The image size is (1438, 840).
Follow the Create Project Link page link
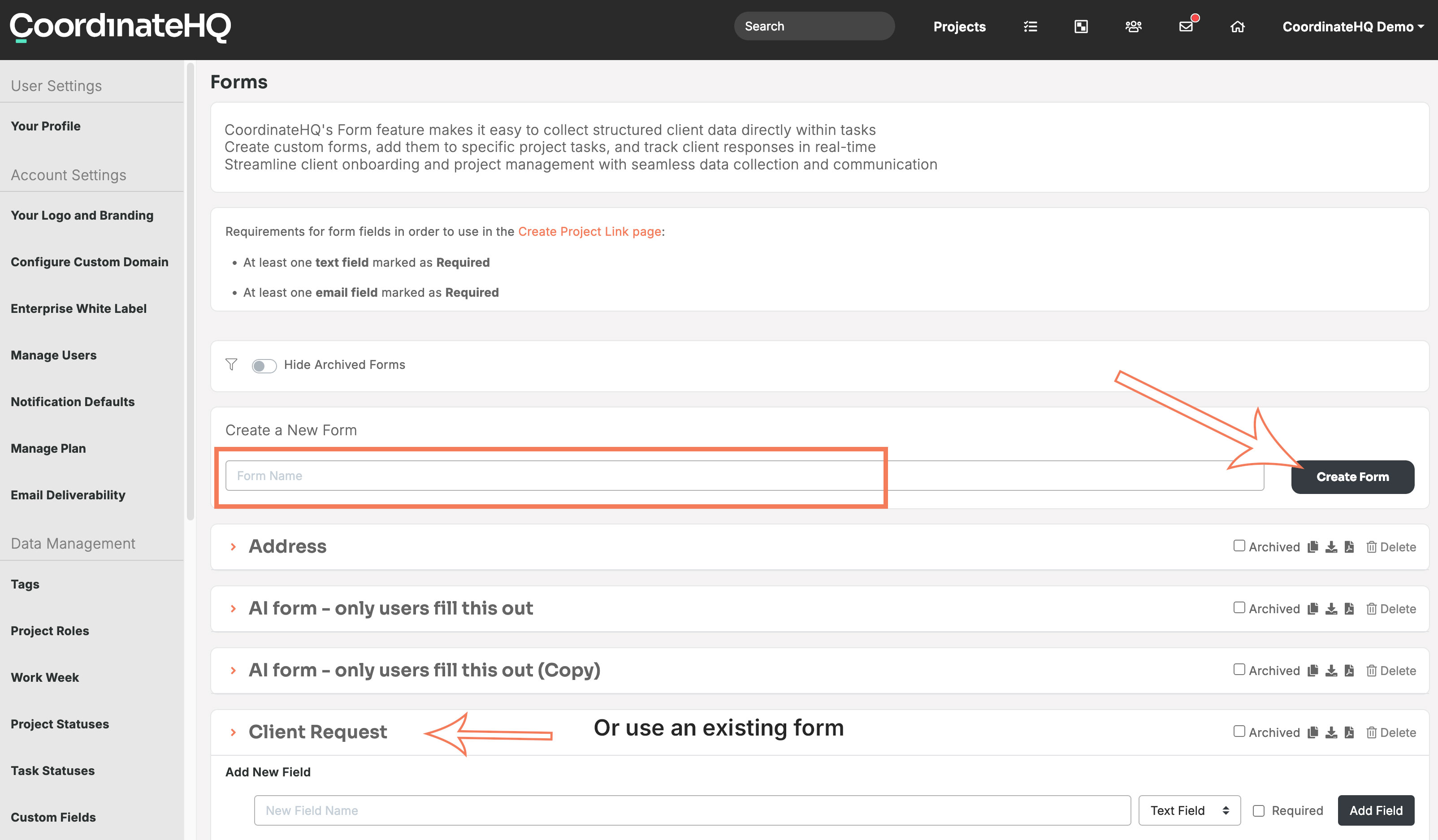pyautogui.click(x=589, y=232)
